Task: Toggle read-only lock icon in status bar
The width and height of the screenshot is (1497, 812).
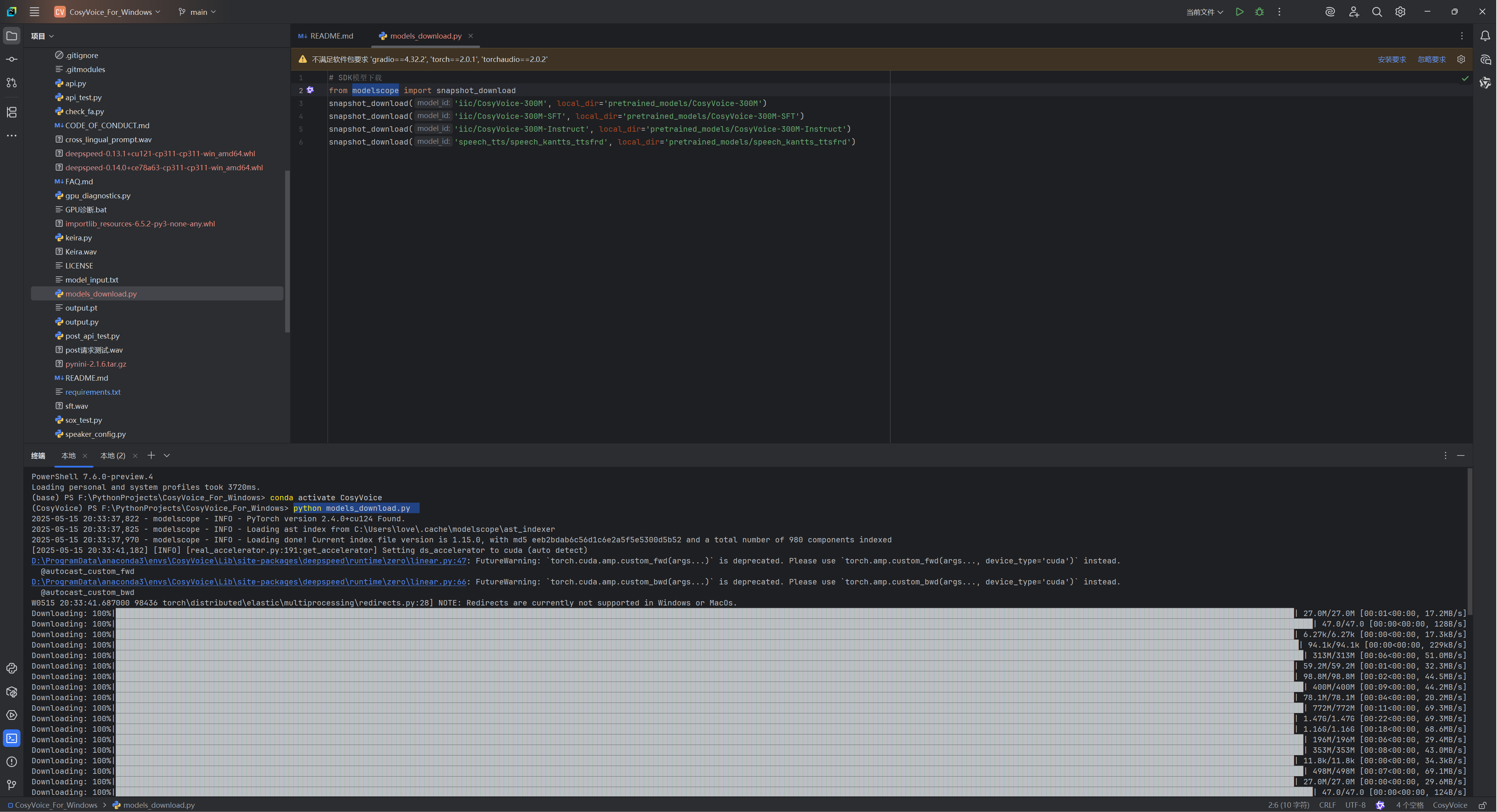Action: tap(1483, 805)
